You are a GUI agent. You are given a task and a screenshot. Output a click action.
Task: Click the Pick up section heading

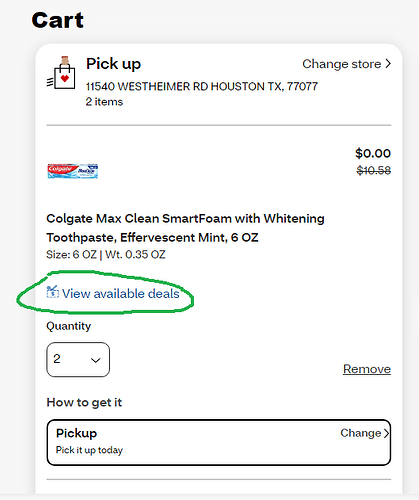pyautogui.click(x=113, y=64)
